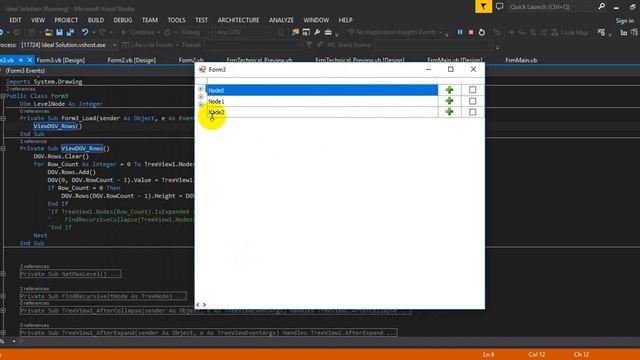Expand the Node2 tree node
This screenshot has width=640, height=360.
tap(201, 105)
